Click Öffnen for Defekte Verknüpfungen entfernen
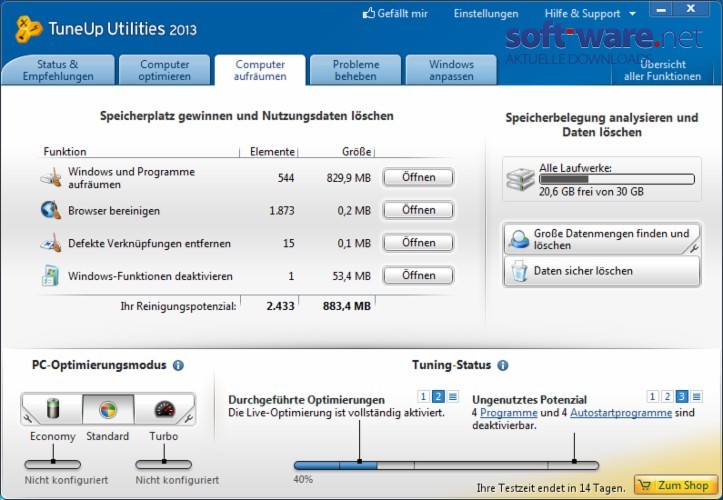723x500 pixels. pos(418,243)
